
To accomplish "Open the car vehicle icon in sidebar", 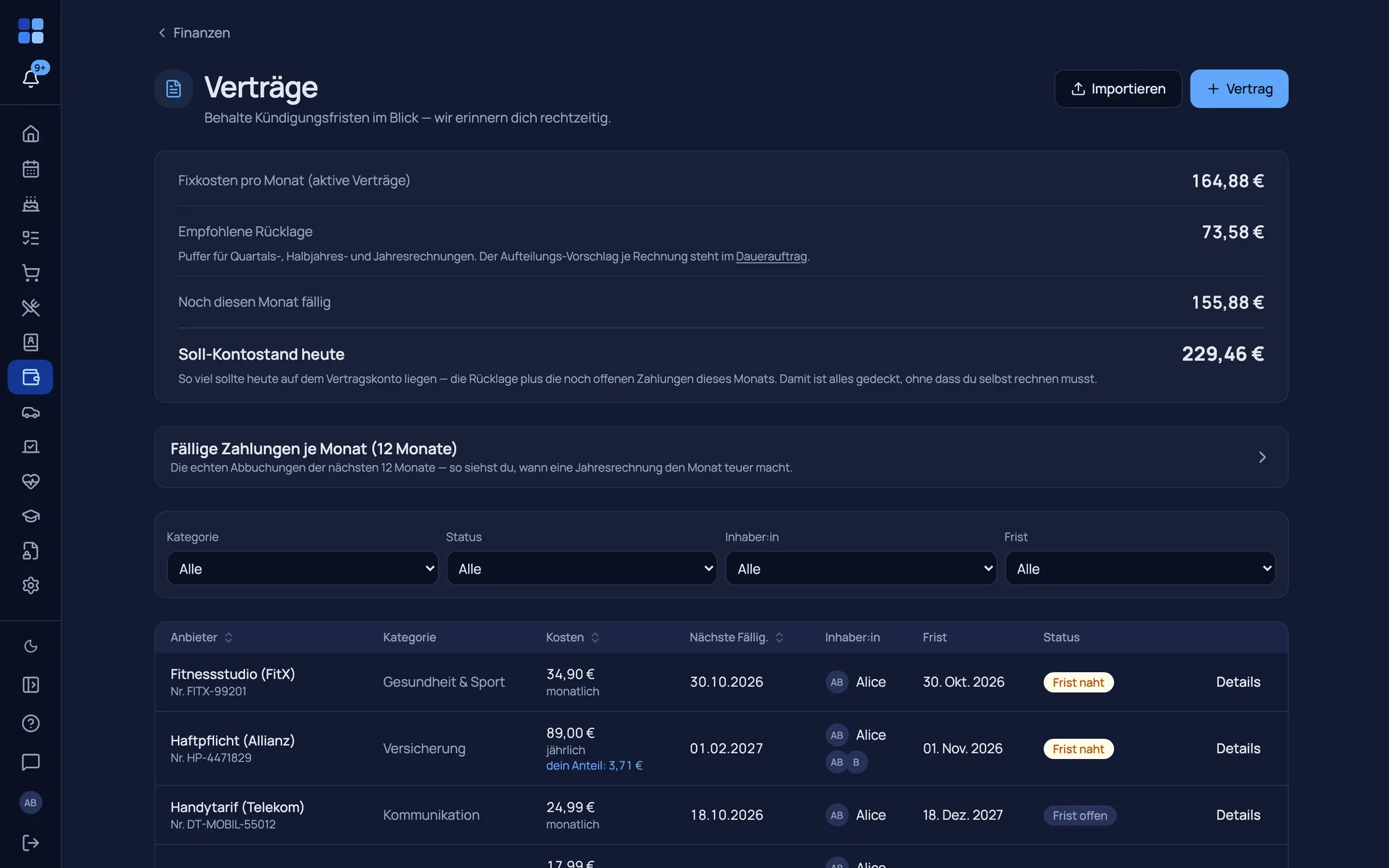I will point(31,412).
